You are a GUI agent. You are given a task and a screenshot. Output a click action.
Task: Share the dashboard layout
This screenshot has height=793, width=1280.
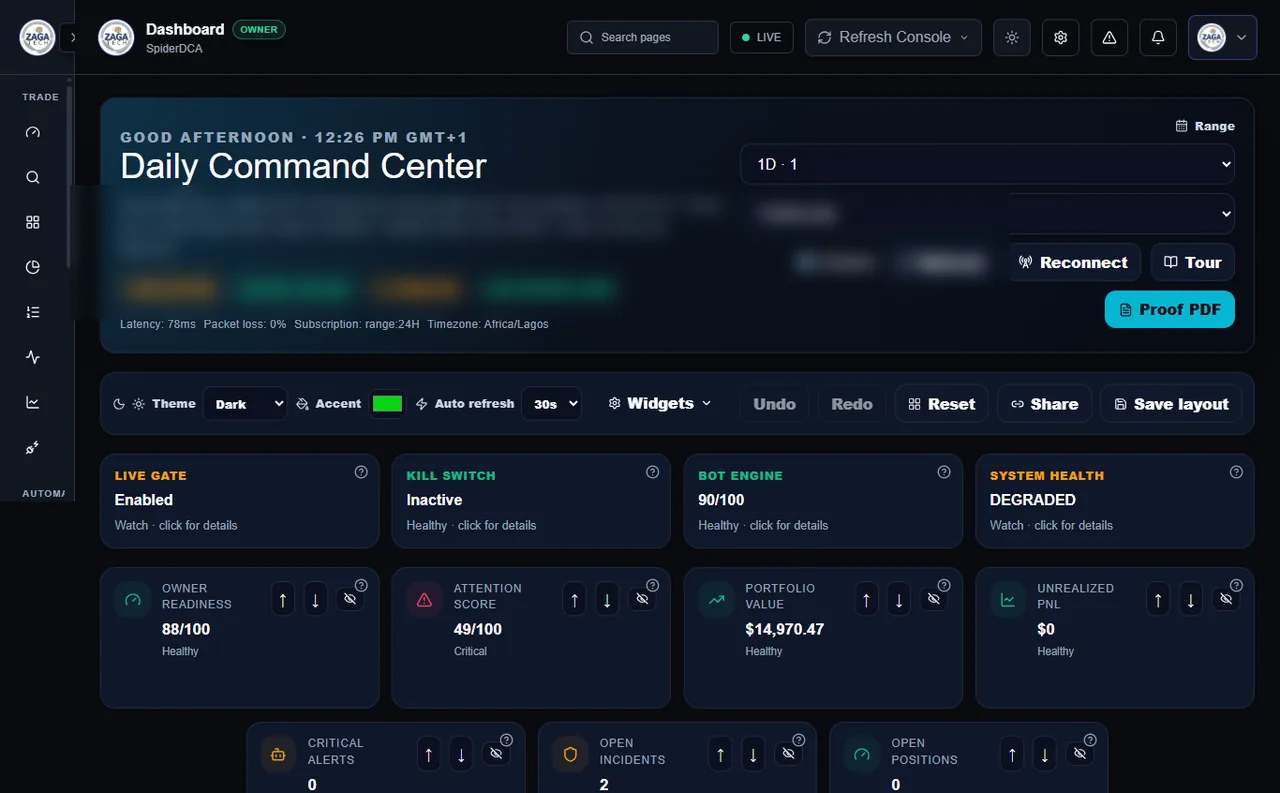coord(1044,404)
